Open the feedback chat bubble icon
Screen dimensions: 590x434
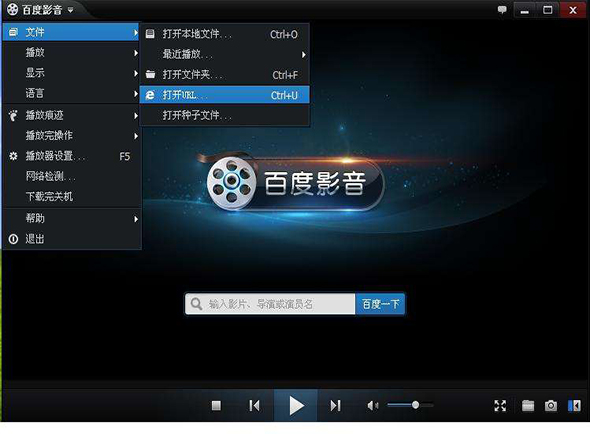tap(502, 9)
